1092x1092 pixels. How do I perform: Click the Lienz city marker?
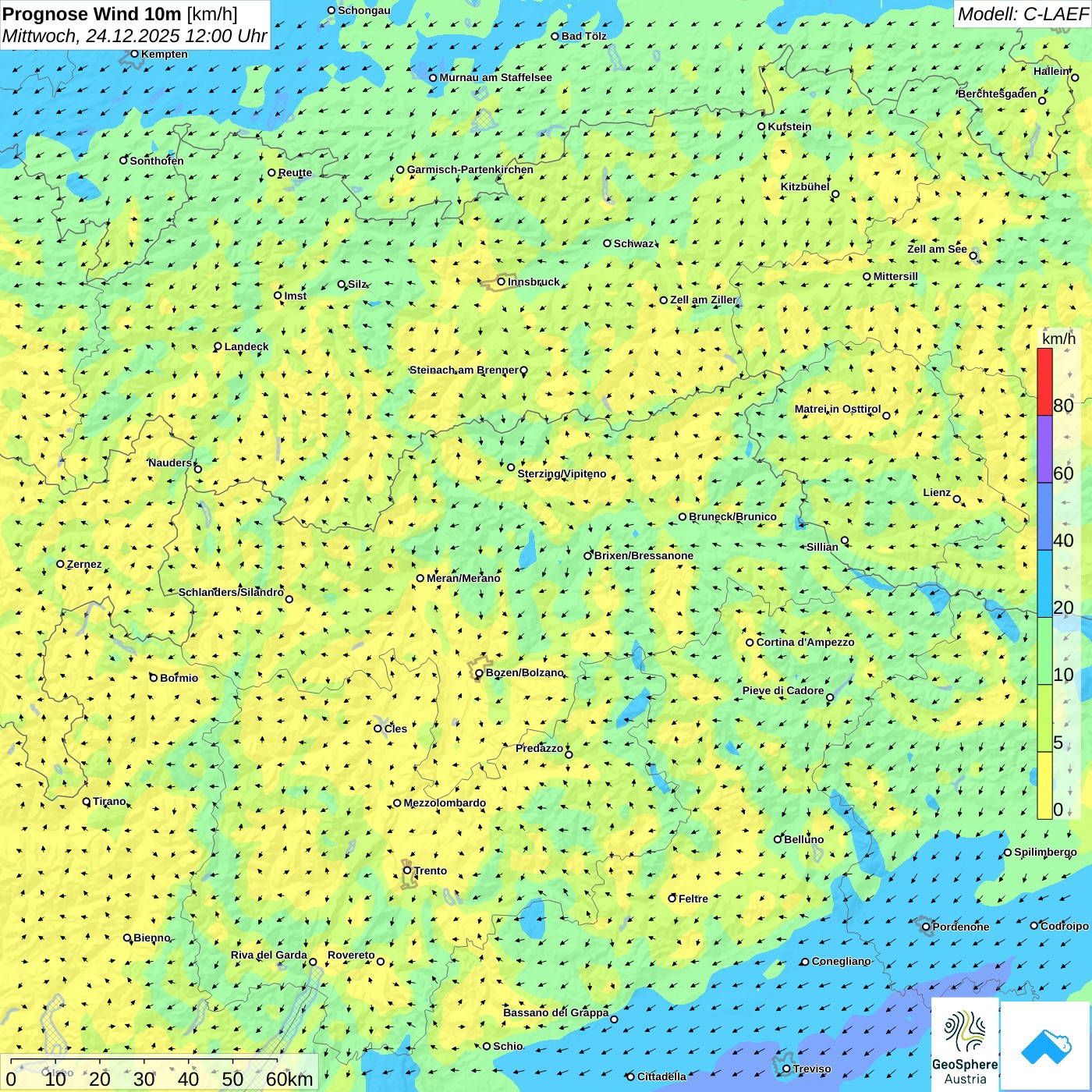(957, 499)
